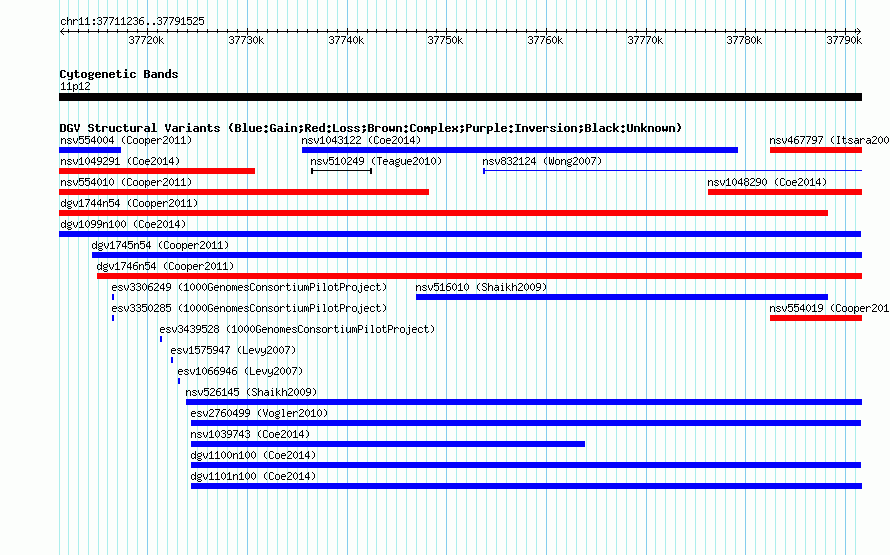Viewport: 890px width, 555px height.
Task: Click the black nsv510249 interval glyph
Action: (341, 171)
